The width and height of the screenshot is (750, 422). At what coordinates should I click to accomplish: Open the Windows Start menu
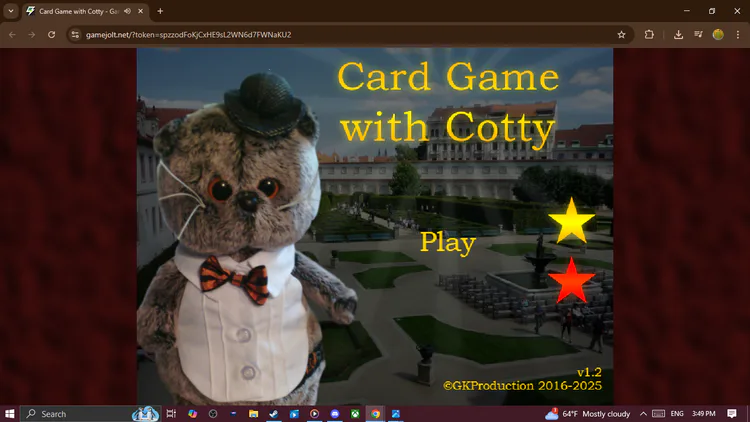(10, 414)
